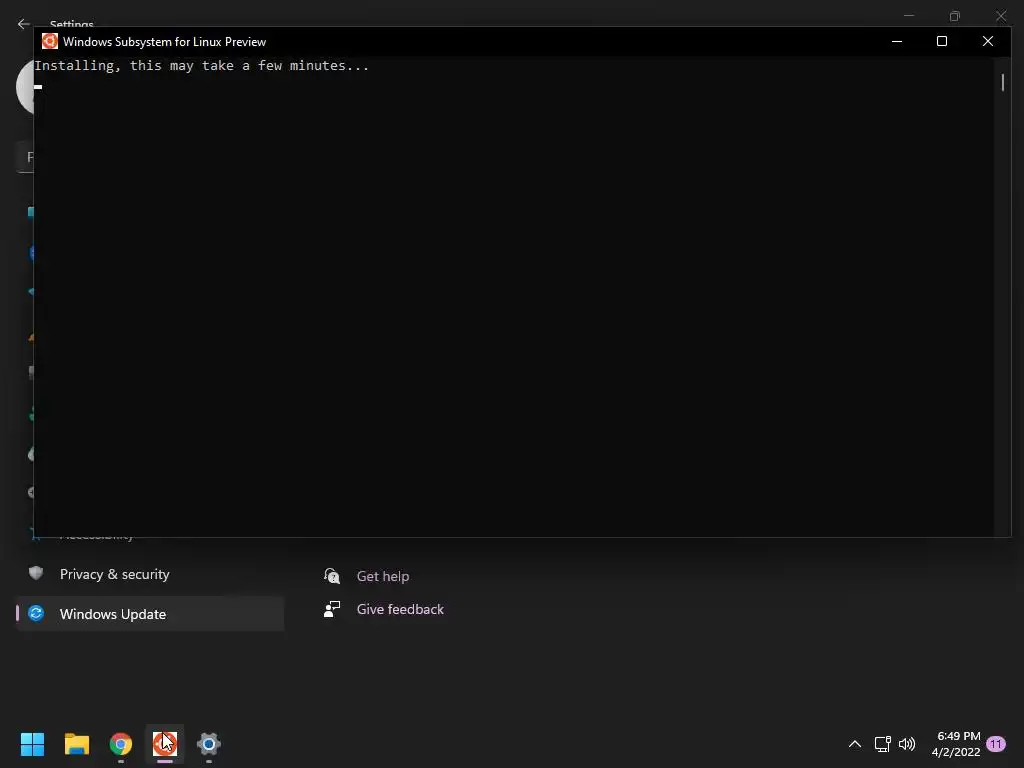Viewport: 1024px width, 768px height.
Task: Open notification badge showing 11
Action: (x=996, y=744)
